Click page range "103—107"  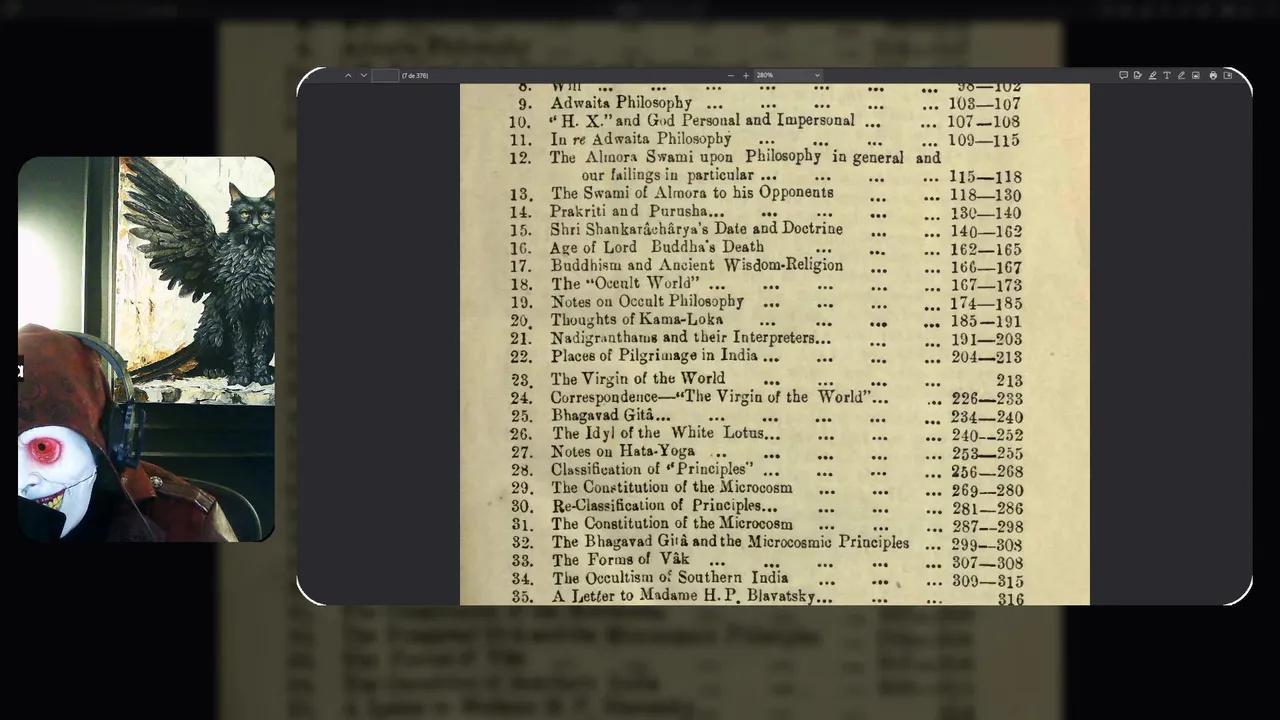984,104
